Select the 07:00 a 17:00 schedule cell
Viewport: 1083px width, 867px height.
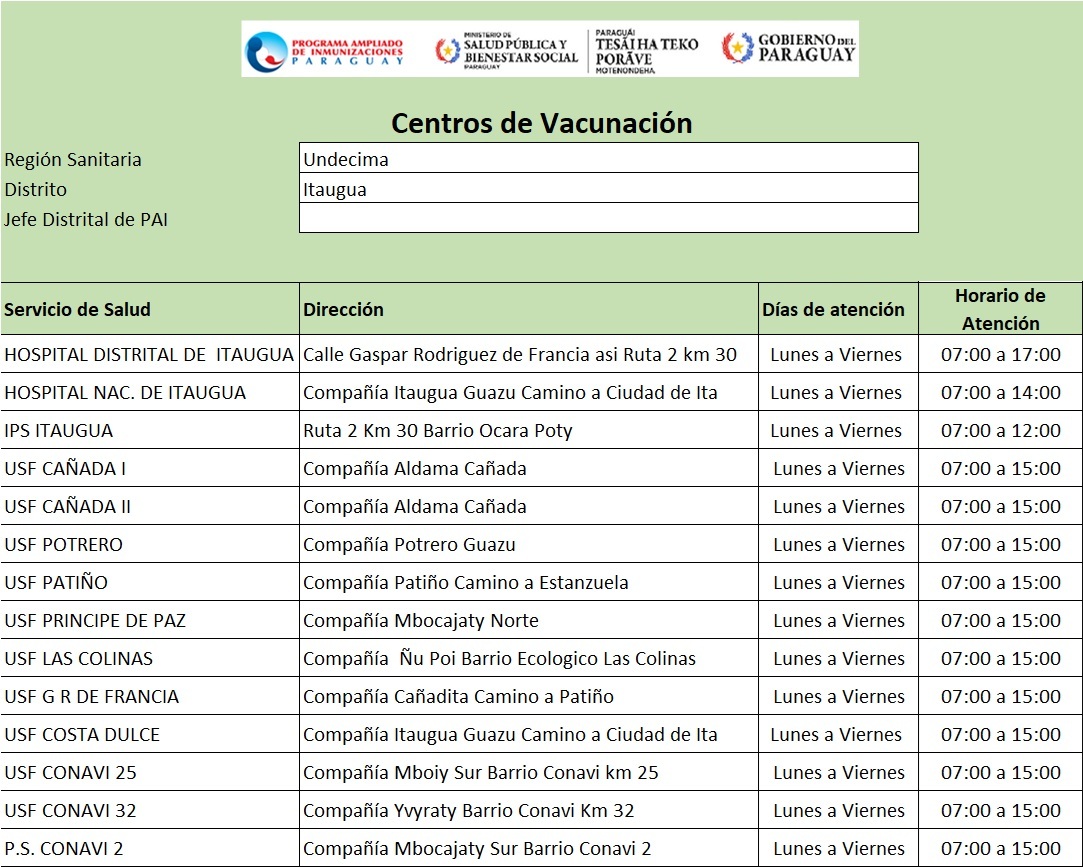click(999, 354)
